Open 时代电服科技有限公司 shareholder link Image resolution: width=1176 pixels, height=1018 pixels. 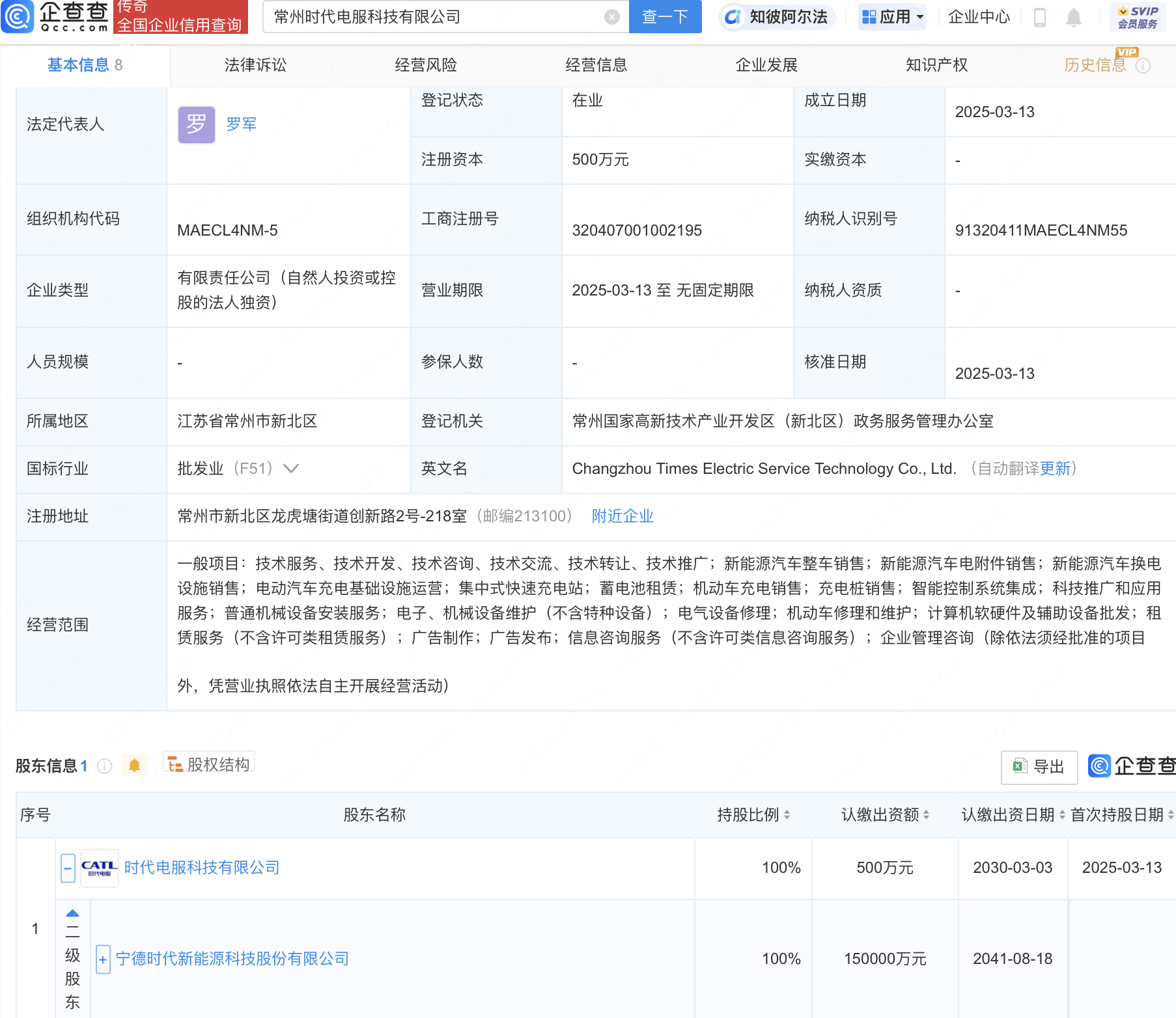(202, 868)
